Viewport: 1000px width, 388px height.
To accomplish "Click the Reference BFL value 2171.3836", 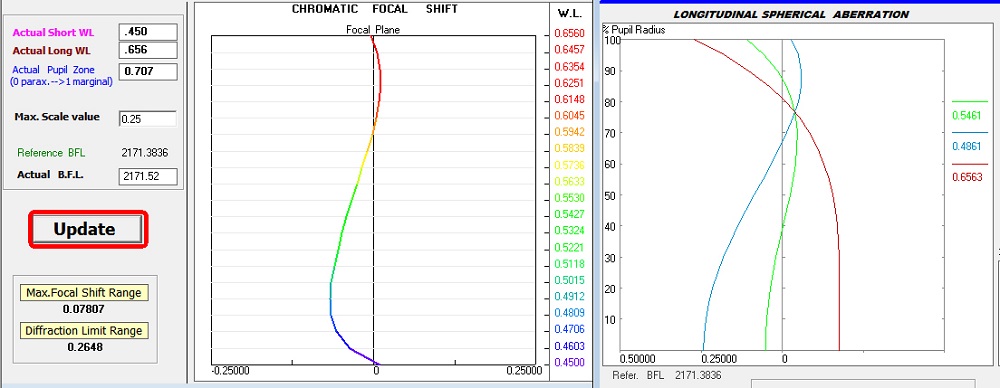I will (x=144, y=153).
